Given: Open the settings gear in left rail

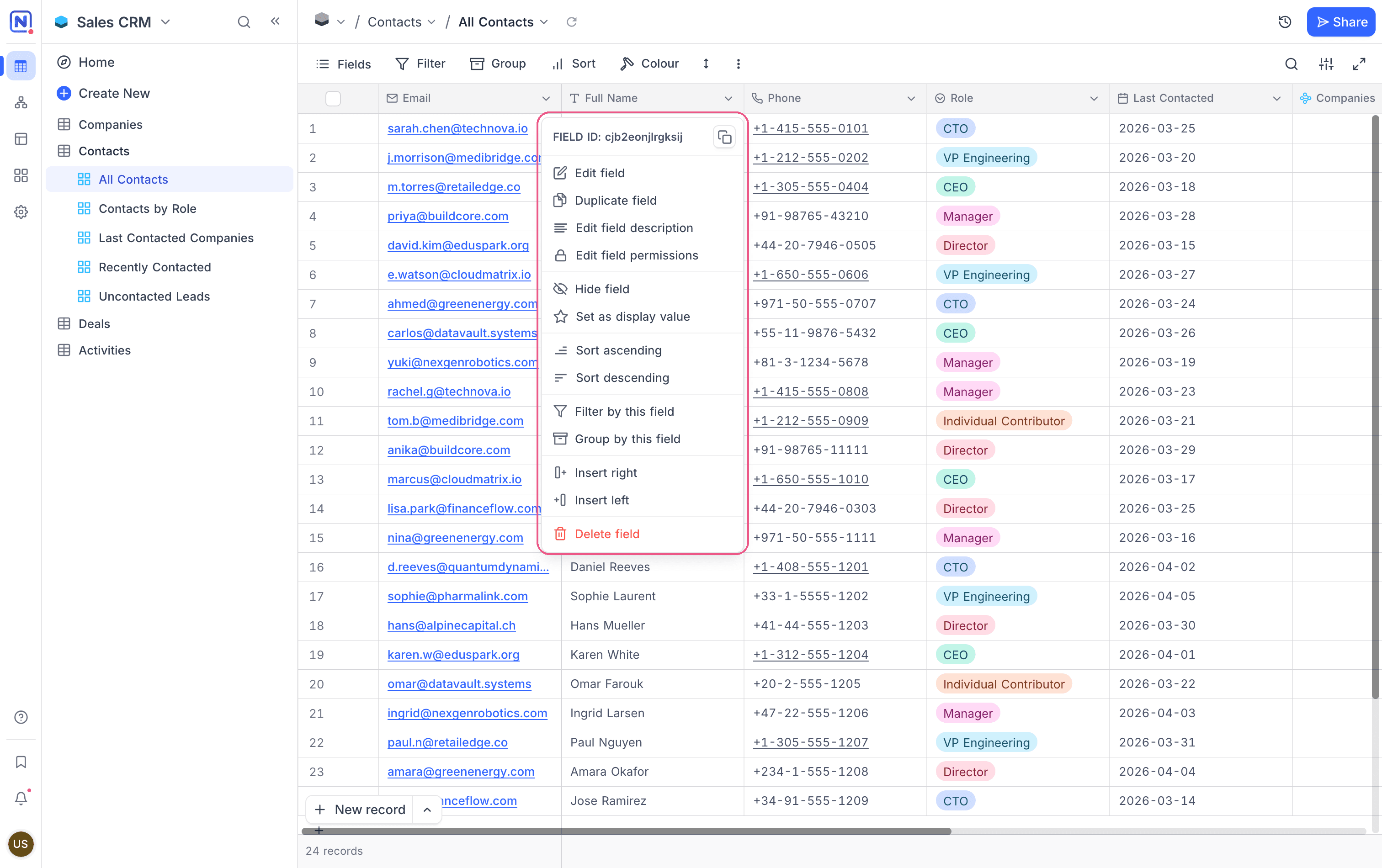Looking at the screenshot, I should click(21, 212).
